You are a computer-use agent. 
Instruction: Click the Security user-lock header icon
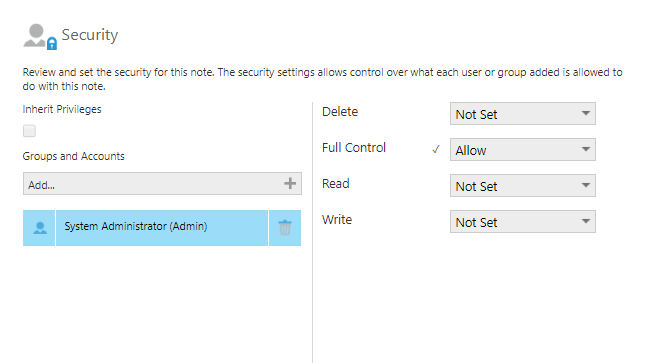pos(40,37)
